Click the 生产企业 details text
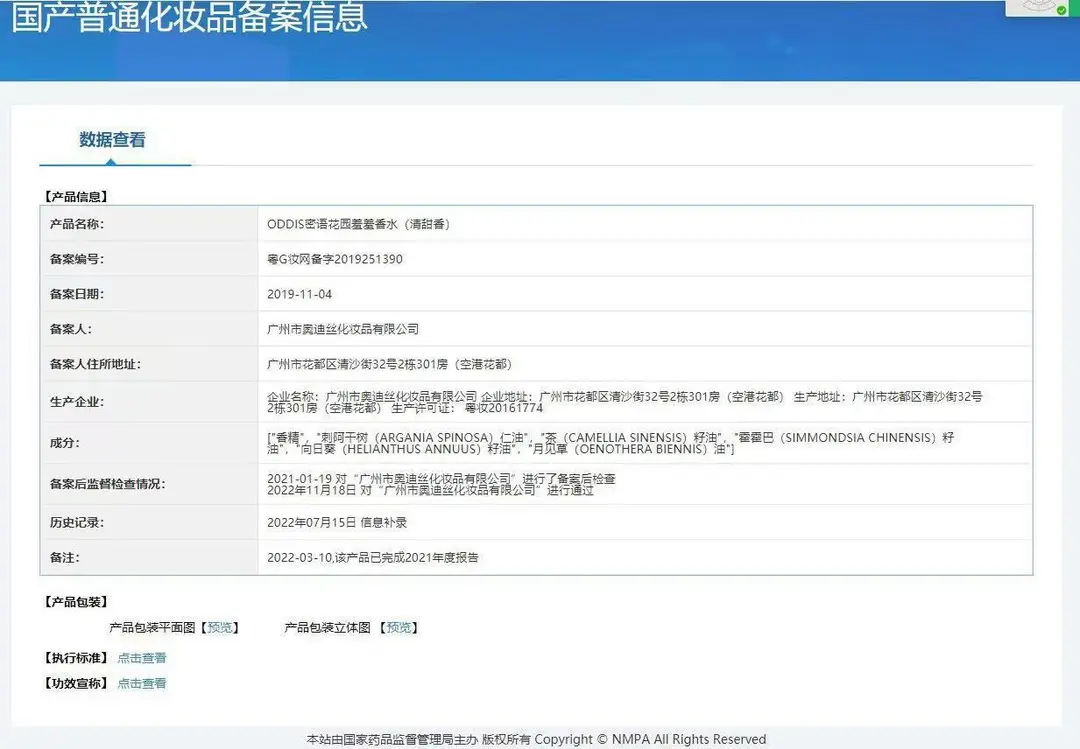The width and height of the screenshot is (1080, 749). [x=625, y=402]
